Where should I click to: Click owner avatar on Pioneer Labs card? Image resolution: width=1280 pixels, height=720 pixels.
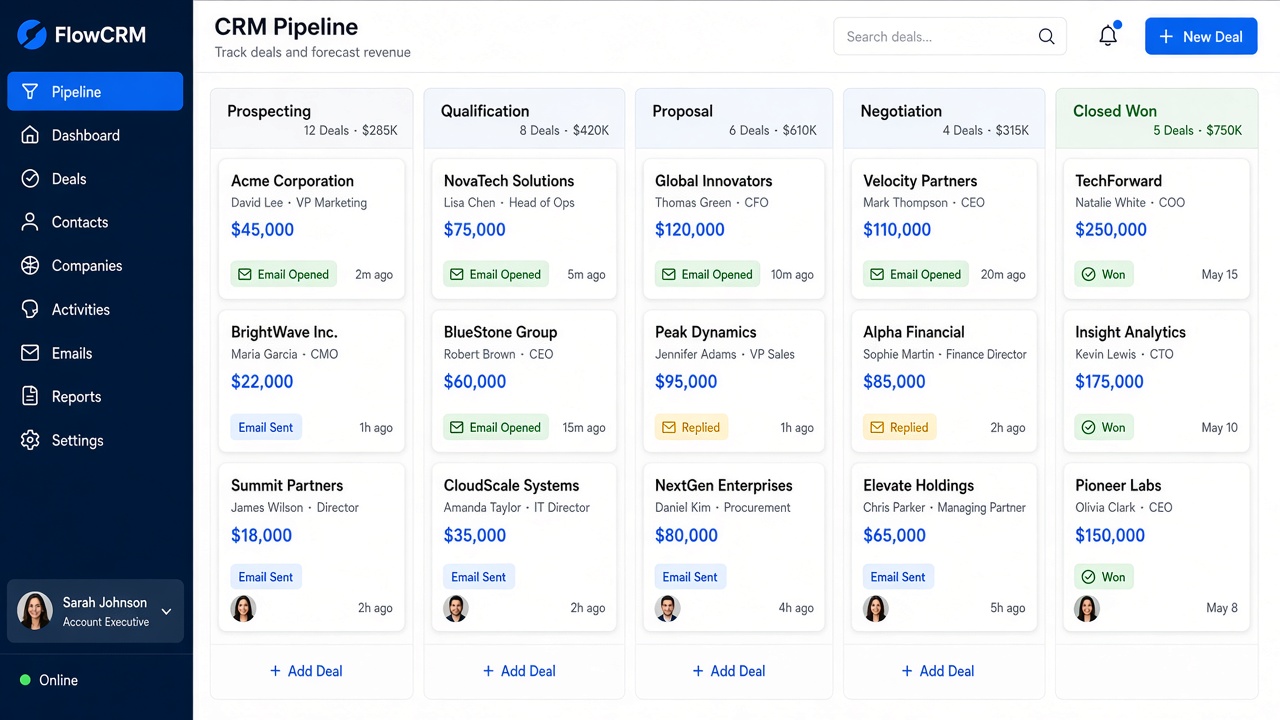(x=1087, y=608)
